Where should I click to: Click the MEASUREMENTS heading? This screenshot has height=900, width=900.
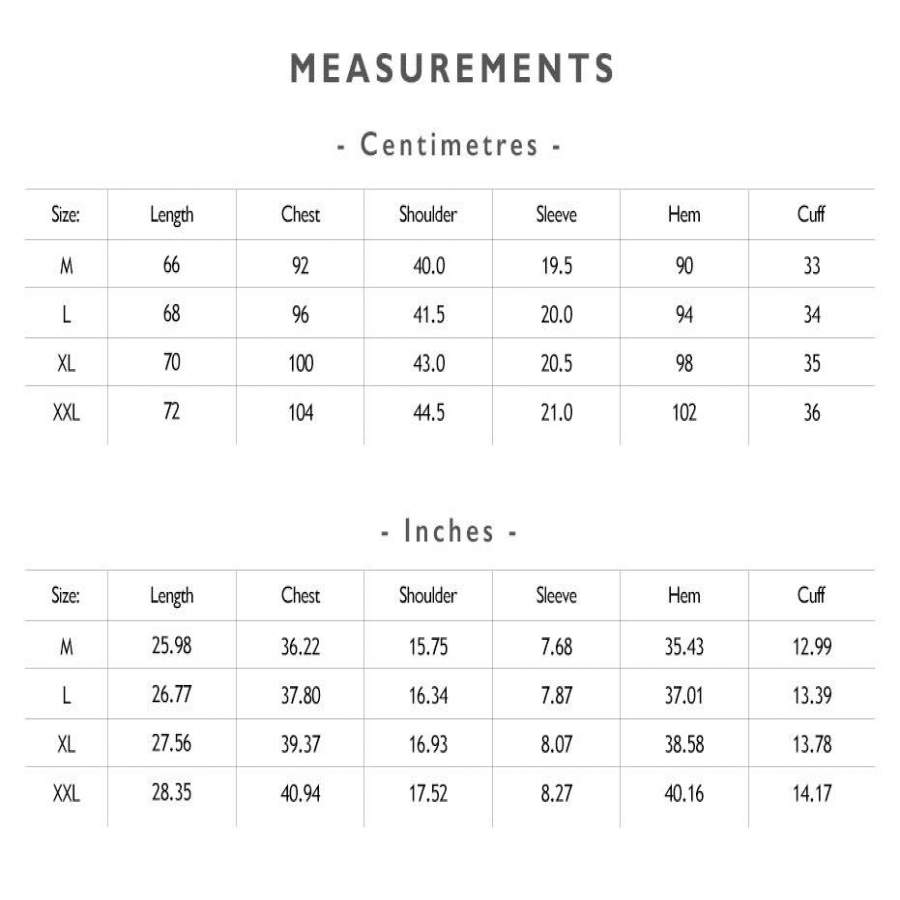coord(452,69)
